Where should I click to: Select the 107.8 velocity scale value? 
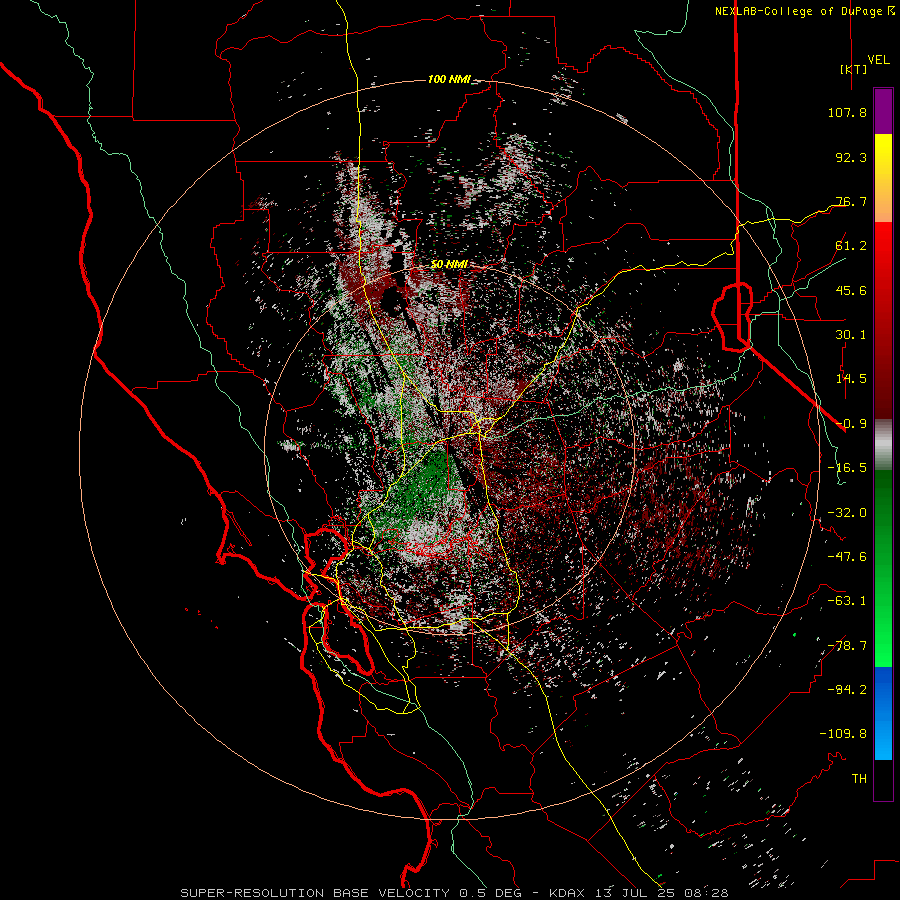click(847, 112)
